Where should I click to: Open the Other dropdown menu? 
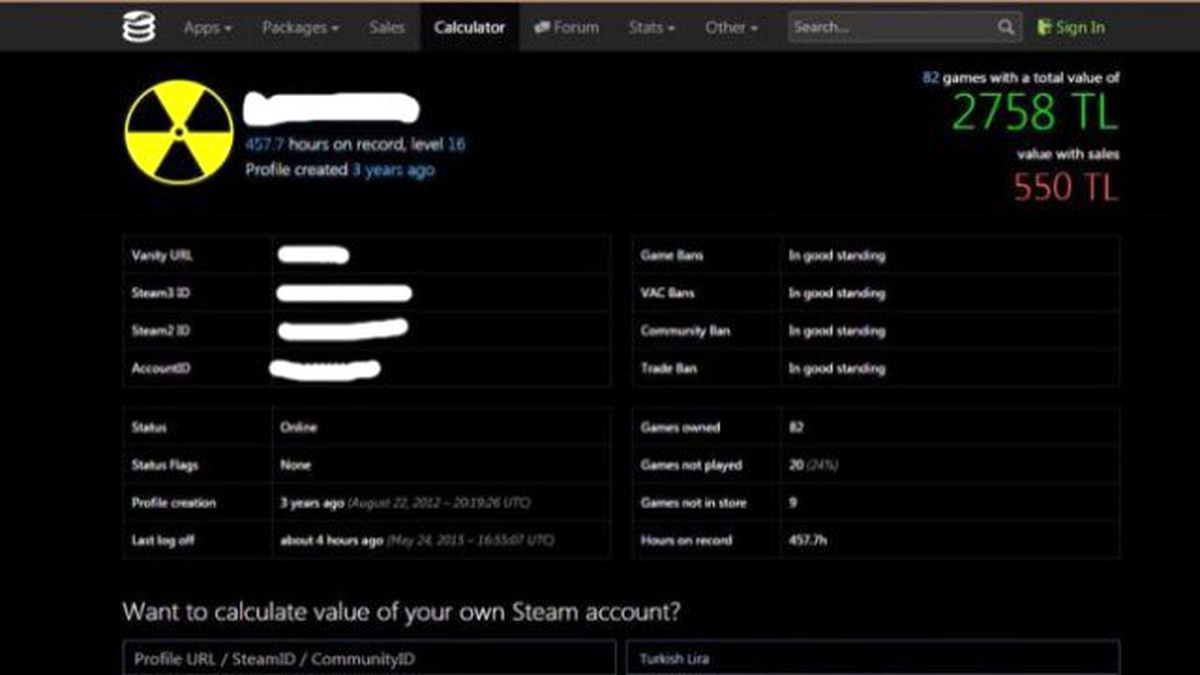point(731,28)
